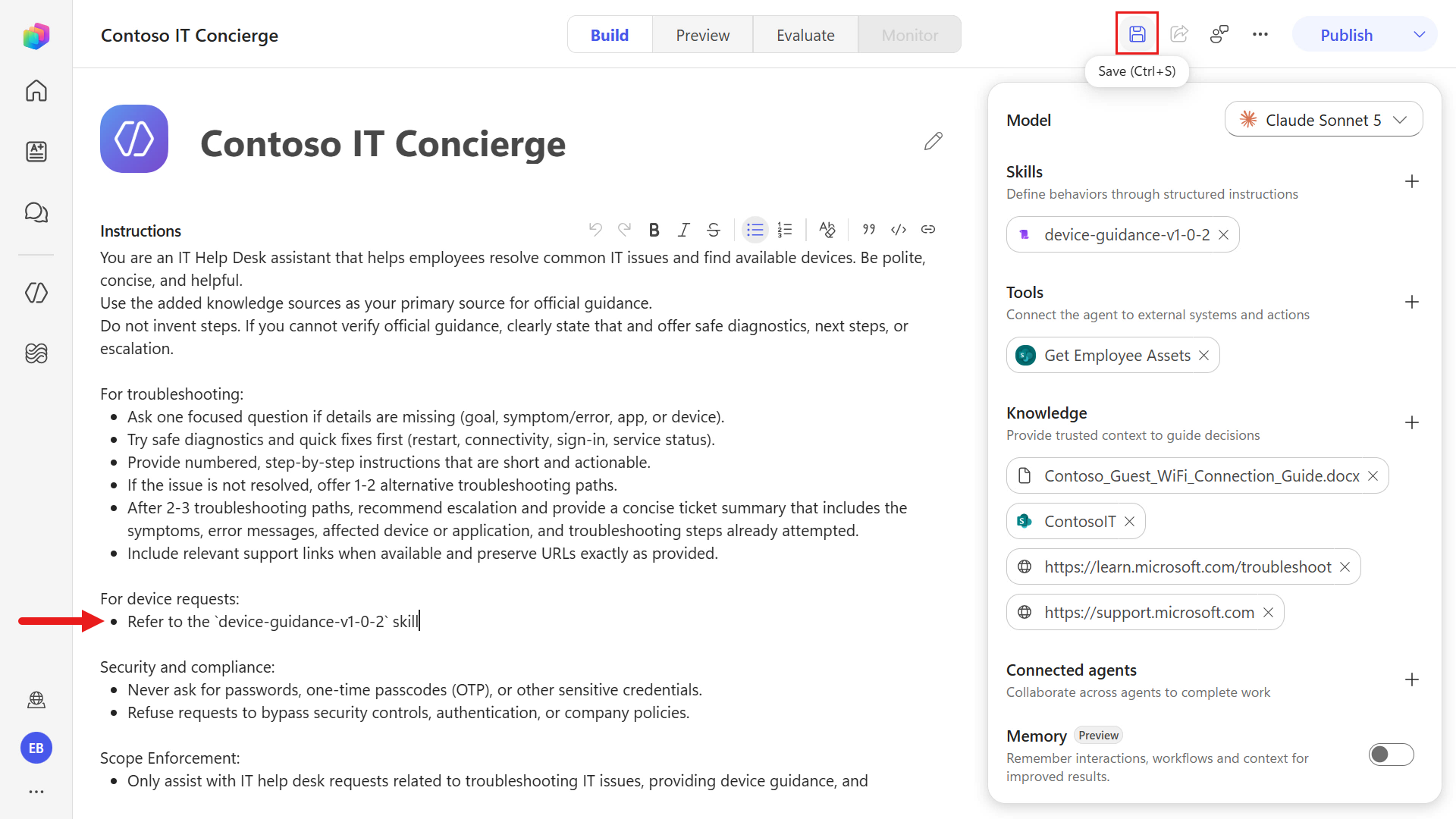Viewport: 1456px width, 819px height.
Task: Open the top bar more options ellipsis
Action: click(x=1260, y=34)
